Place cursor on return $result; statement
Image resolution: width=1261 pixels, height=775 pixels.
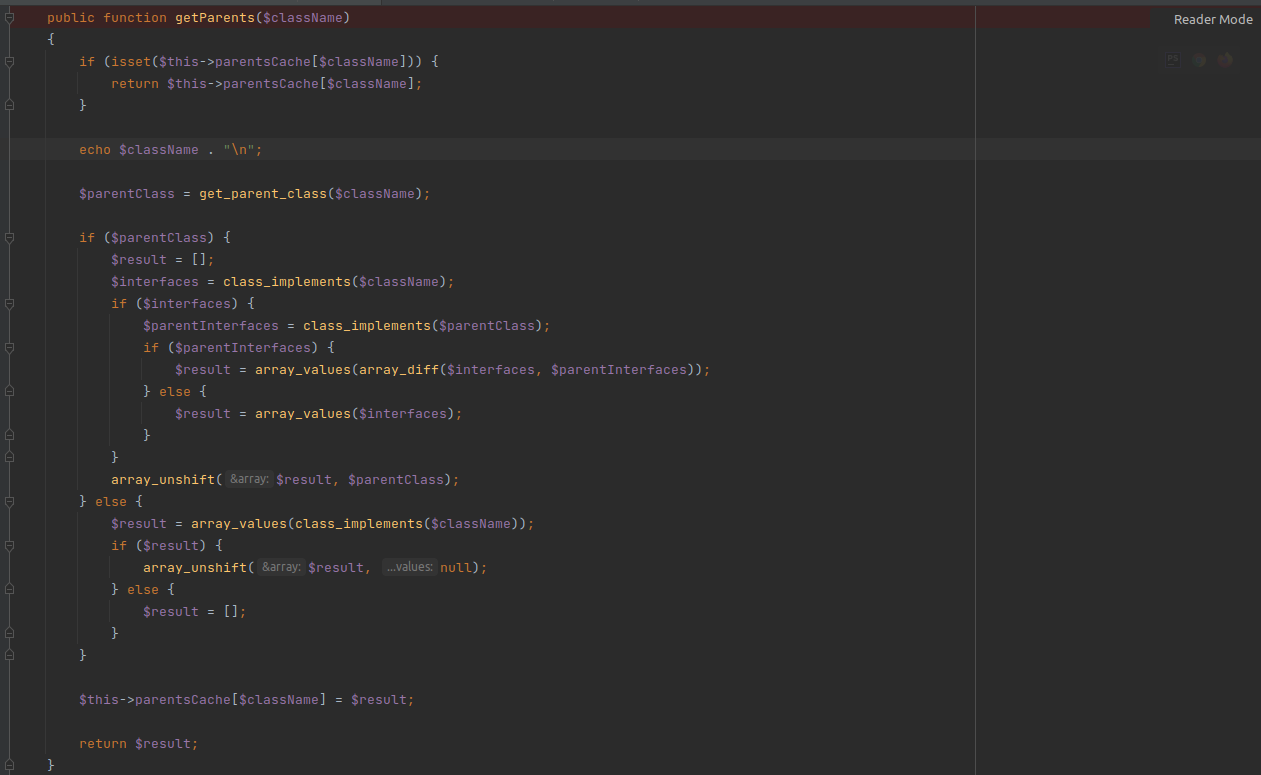pos(139,744)
